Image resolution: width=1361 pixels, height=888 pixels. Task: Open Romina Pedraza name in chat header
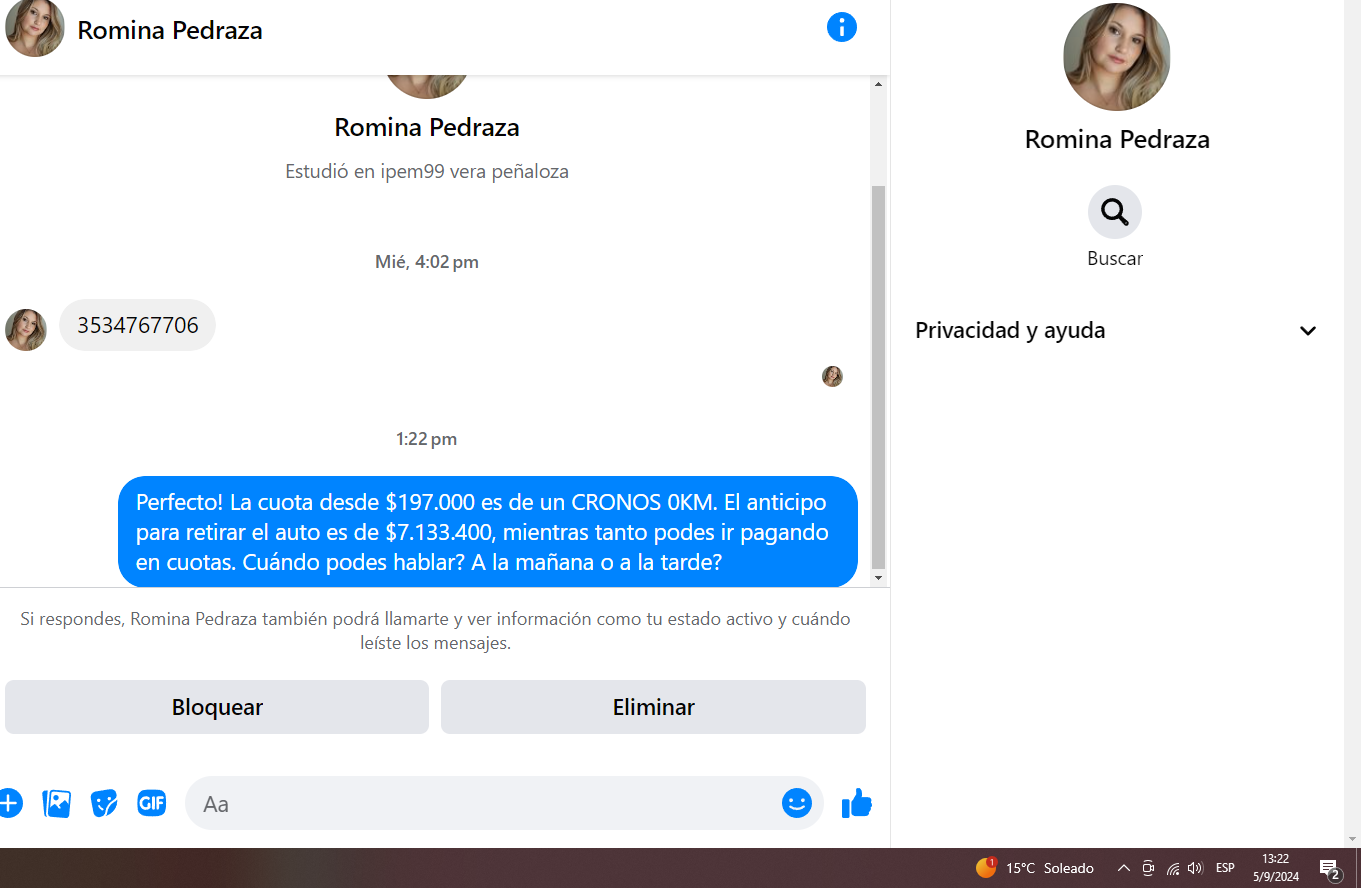point(170,30)
